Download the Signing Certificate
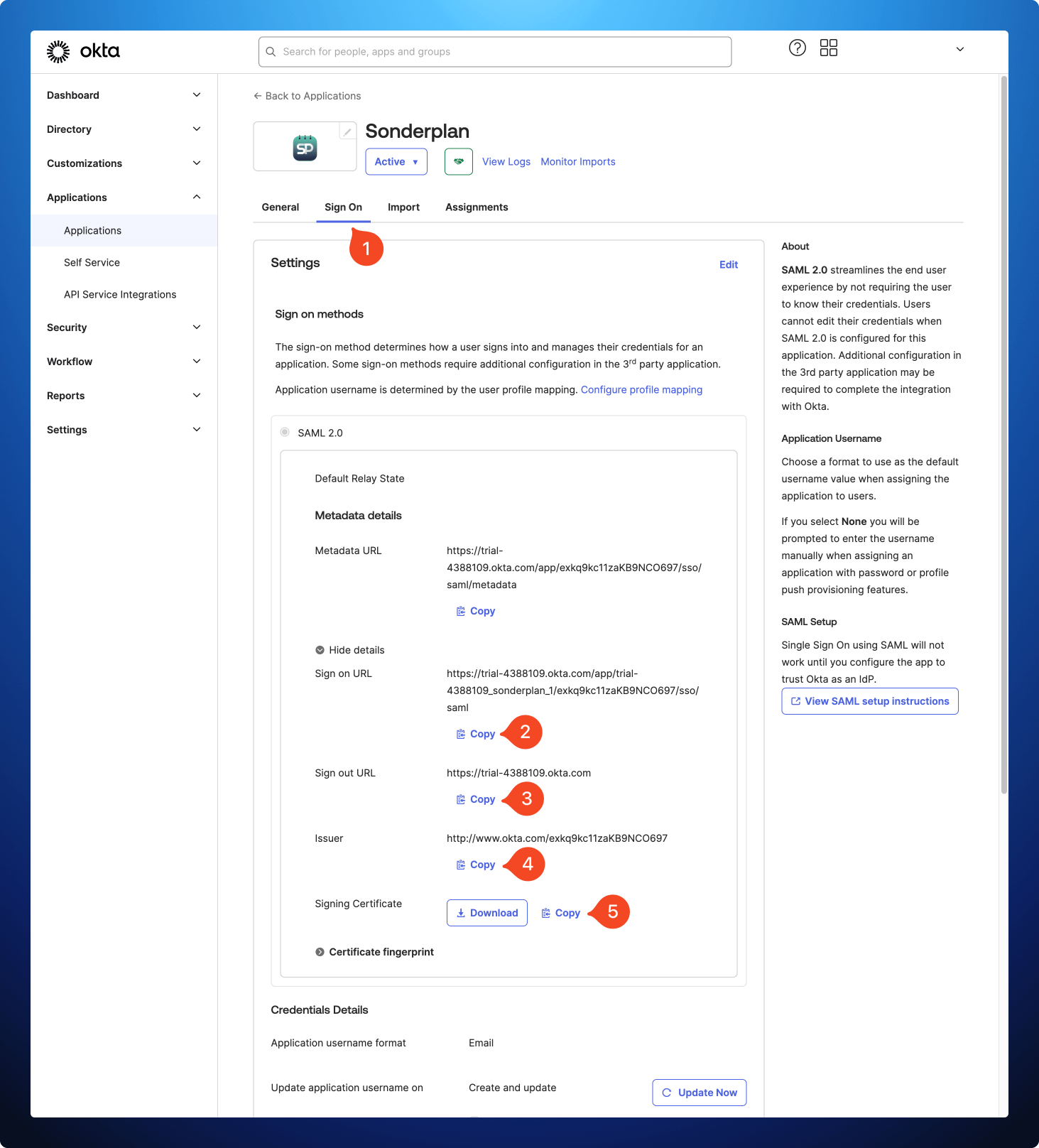The image size is (1039, 1148). tap(487, 913)
